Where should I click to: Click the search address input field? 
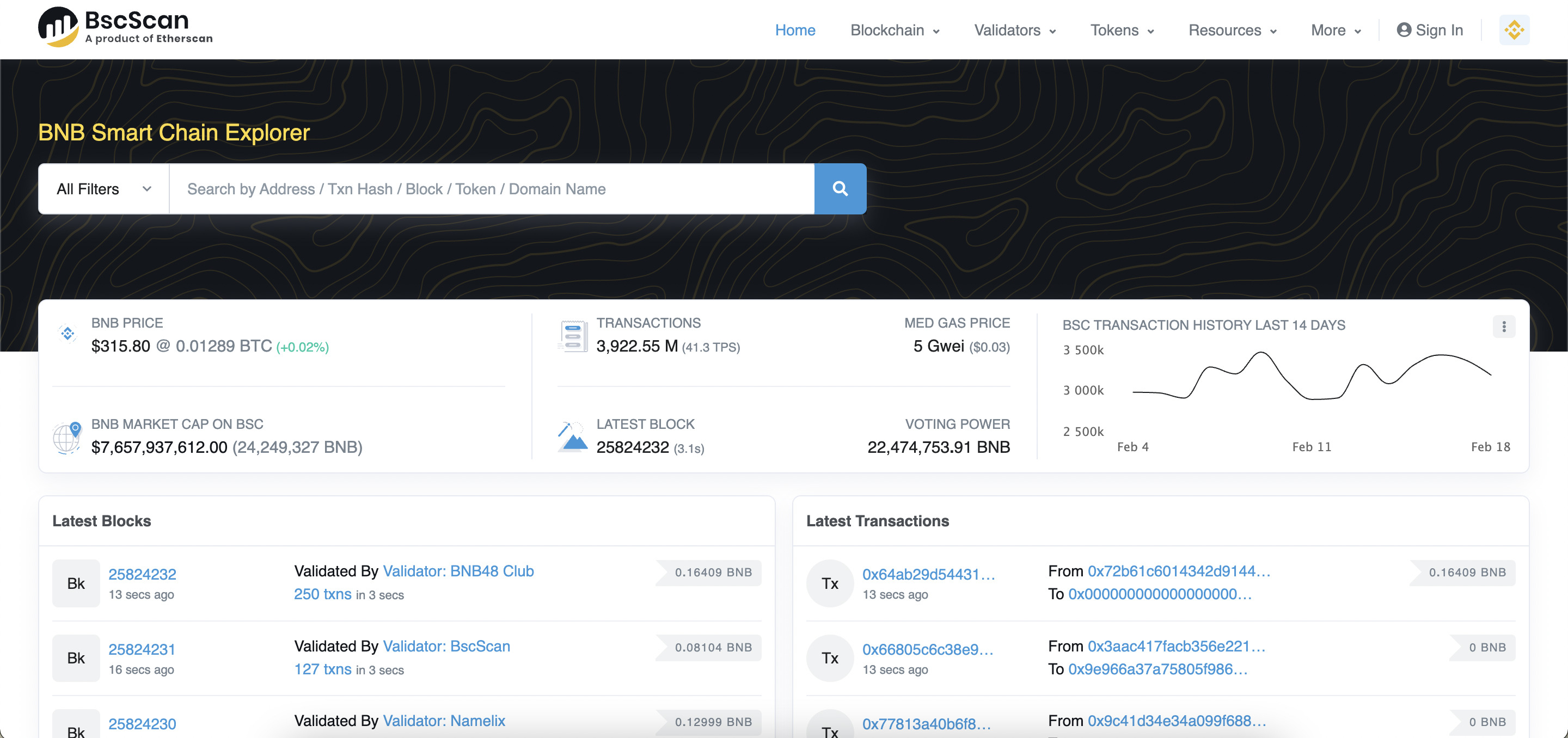(x=491, y=189)
